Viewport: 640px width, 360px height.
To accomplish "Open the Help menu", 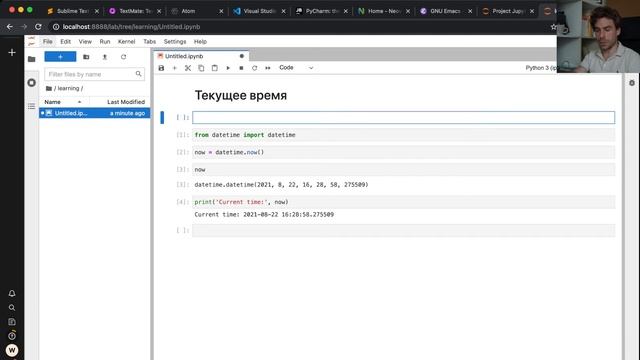I will coord(200,42).
